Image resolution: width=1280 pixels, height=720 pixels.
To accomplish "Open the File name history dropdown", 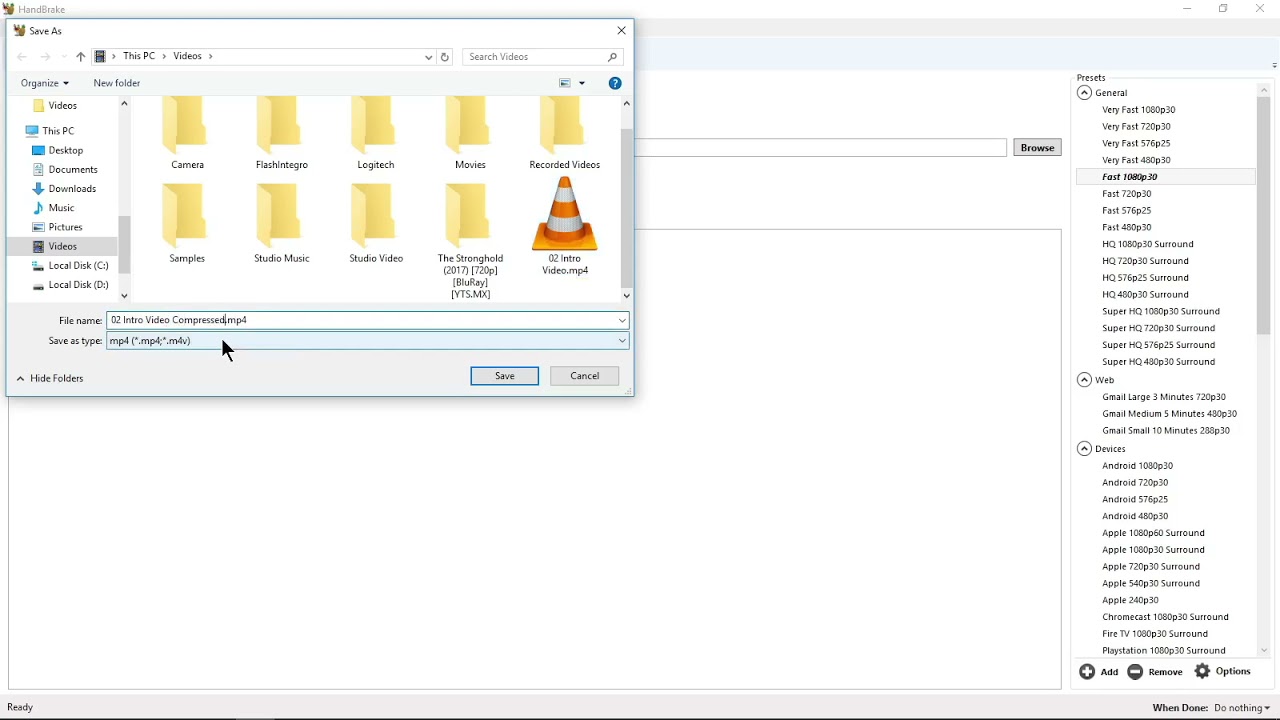I will pyautogui.click(x=622, y=320).
